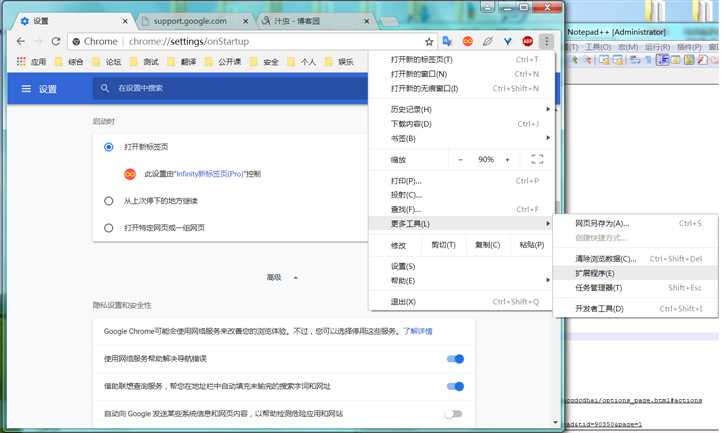The width and height of the screenshot is (721, 433).
Task: Click the site info icon before Chrome
Action: pyautogui.click(x=76, y=41)
